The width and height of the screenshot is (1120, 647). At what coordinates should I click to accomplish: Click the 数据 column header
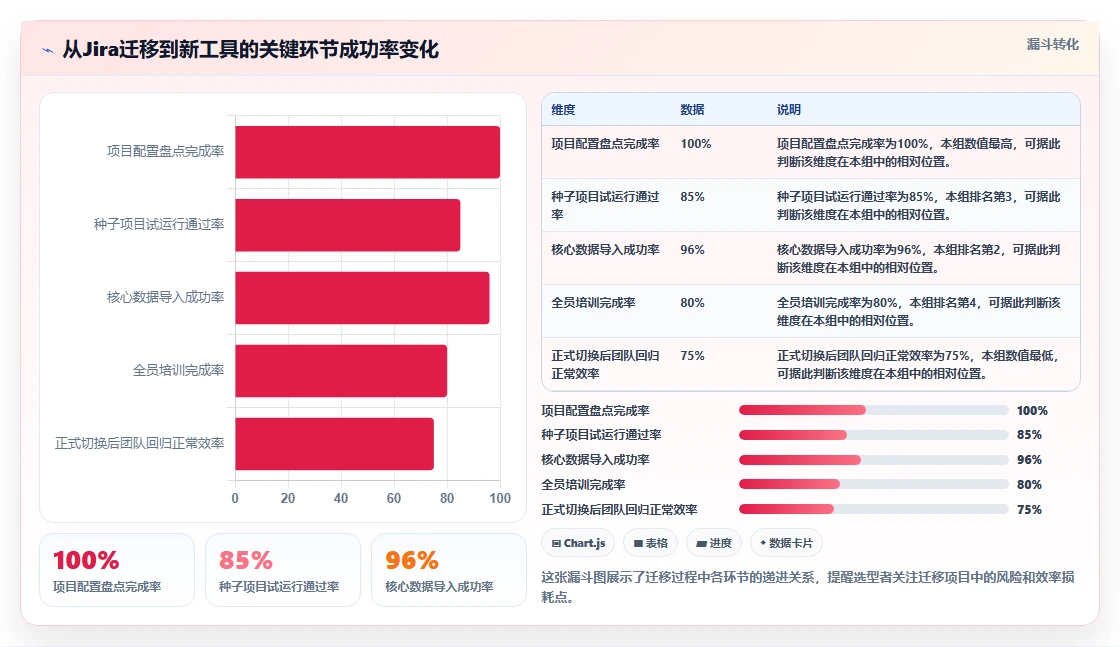click(x=692, y=109)
